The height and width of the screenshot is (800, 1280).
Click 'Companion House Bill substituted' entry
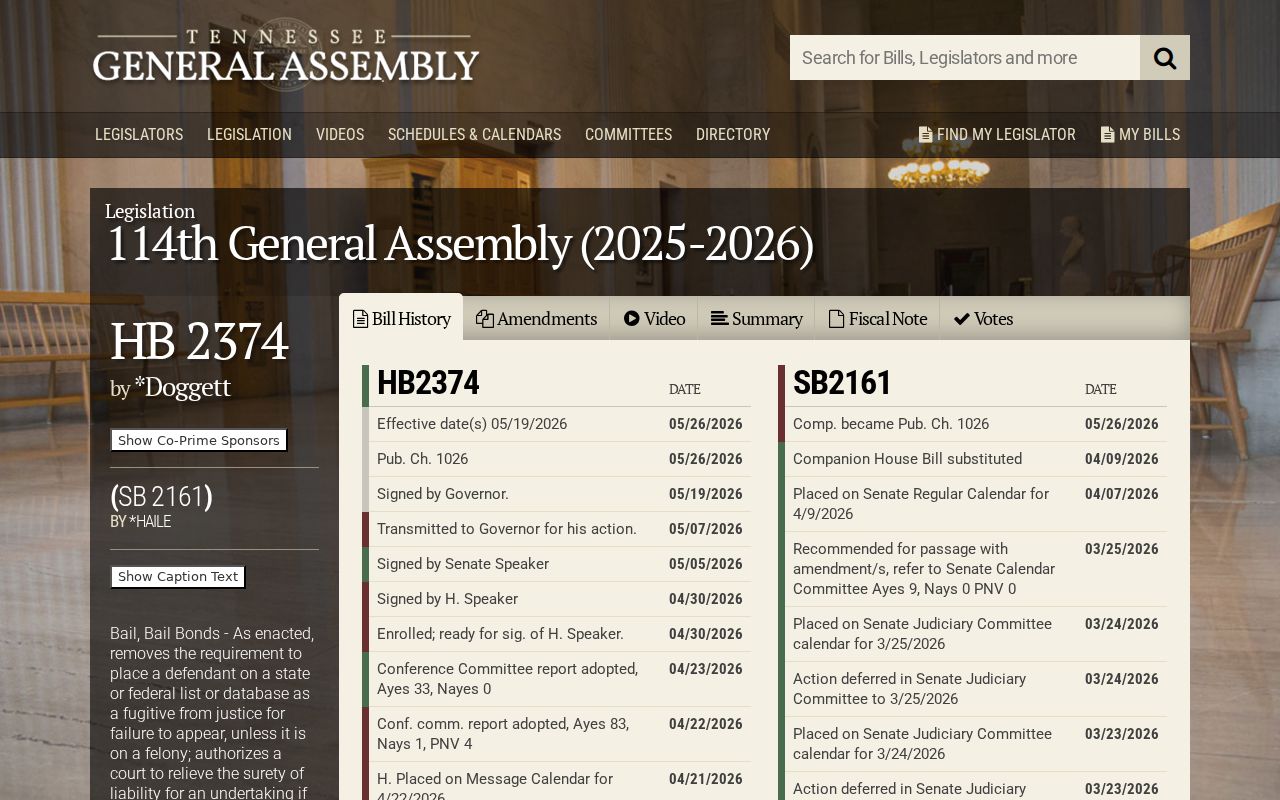tap(972, 459)
